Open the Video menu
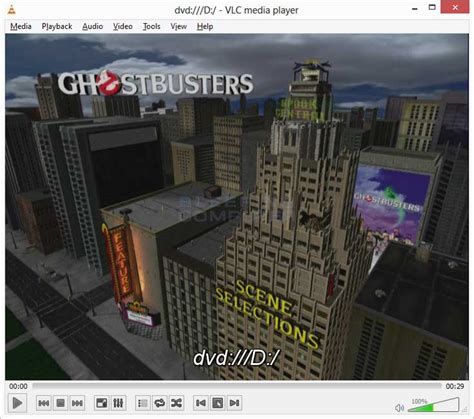 (123, 26)
